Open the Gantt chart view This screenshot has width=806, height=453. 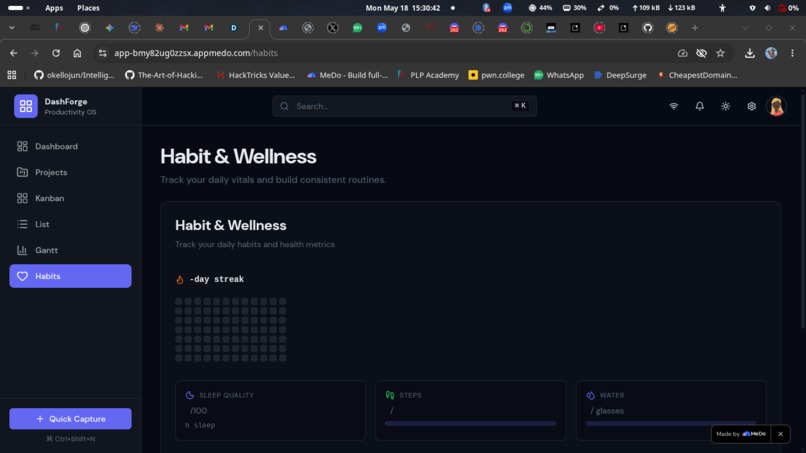point(70,250)
